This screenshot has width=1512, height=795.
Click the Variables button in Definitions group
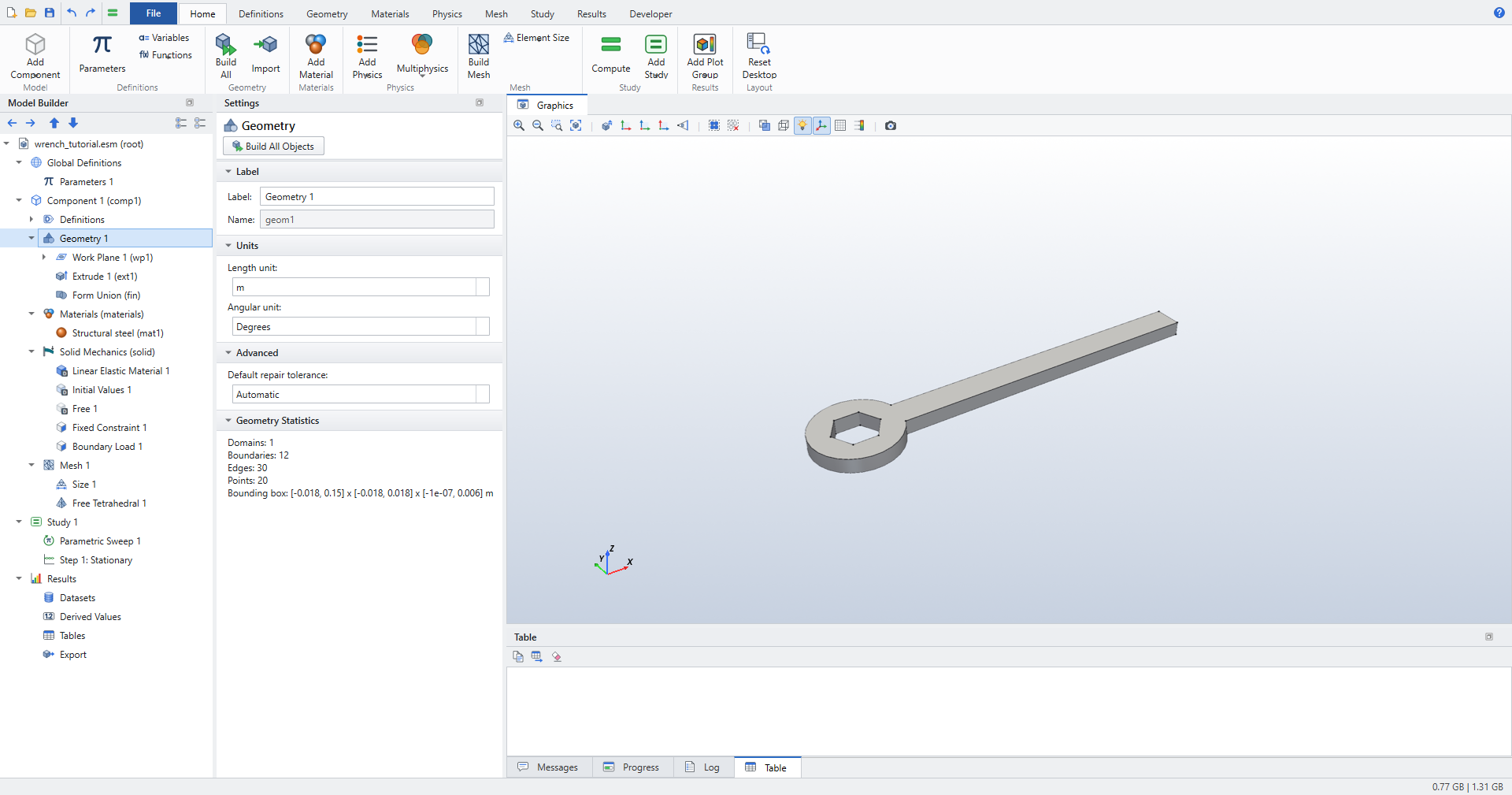pyautogui.click(x=164, y=38)
